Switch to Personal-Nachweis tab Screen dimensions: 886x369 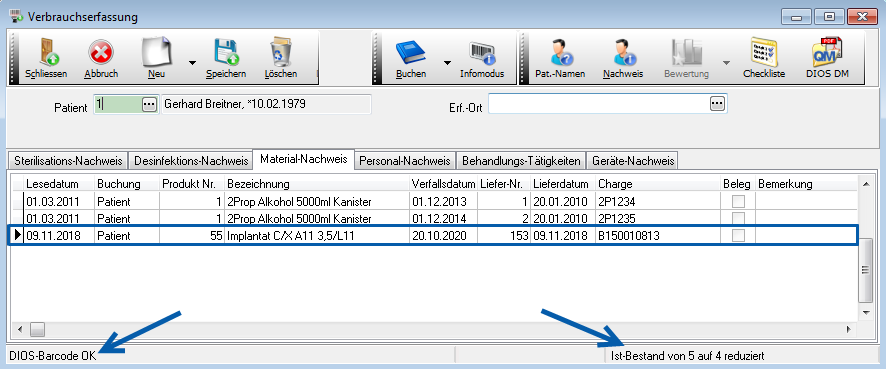(405, 160)
